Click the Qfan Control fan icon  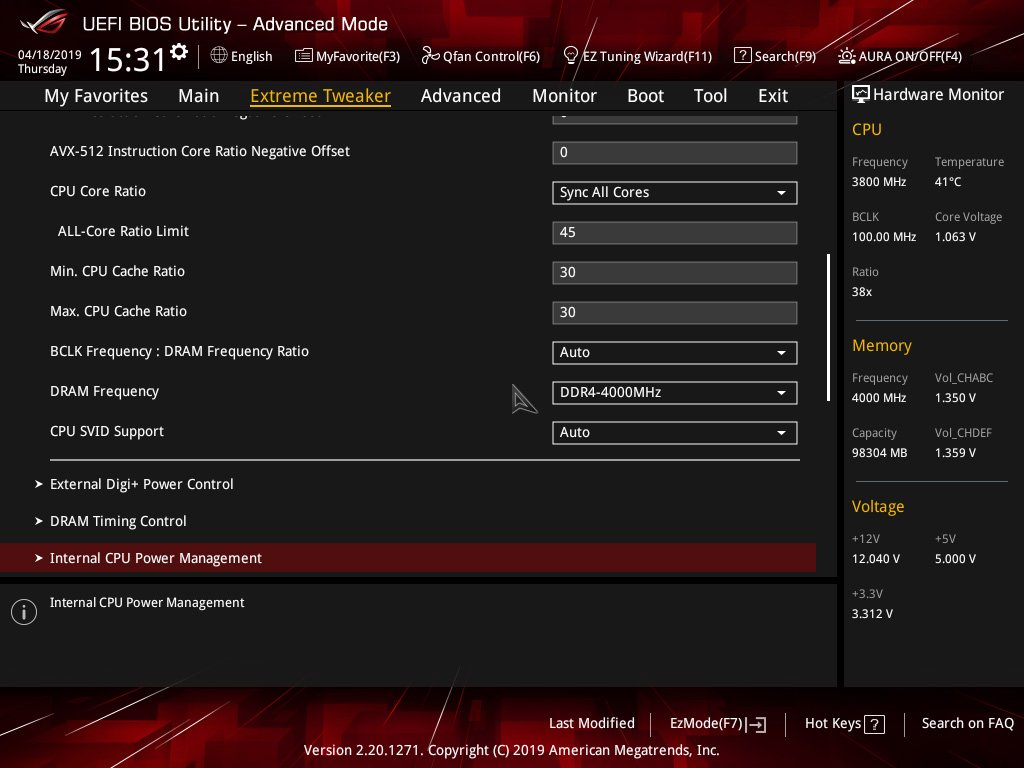(x=430, y=56)
